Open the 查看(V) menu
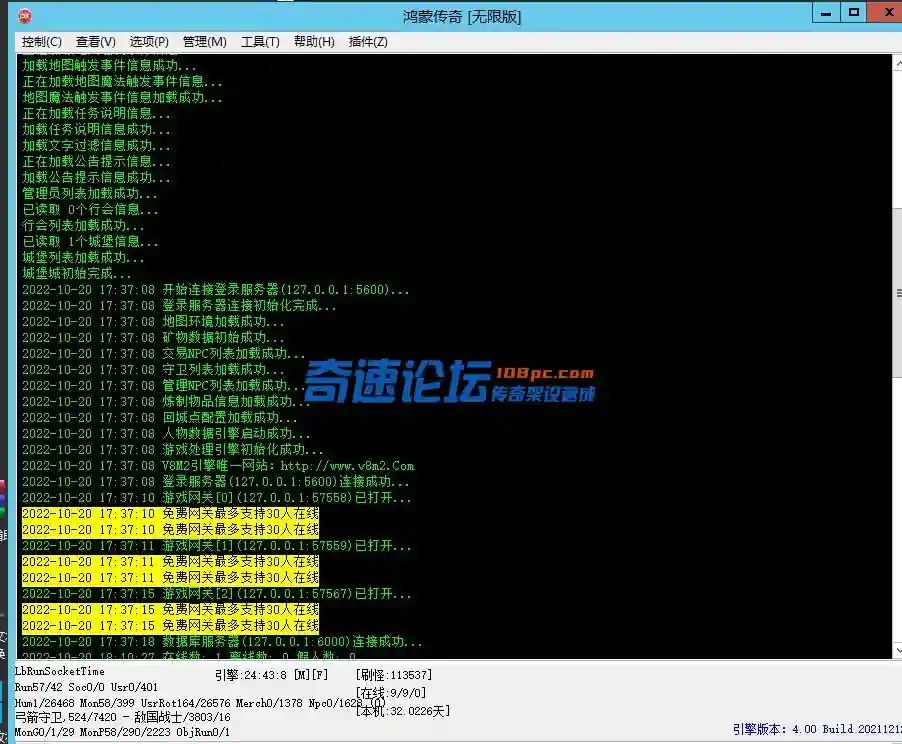 [95, 42]
